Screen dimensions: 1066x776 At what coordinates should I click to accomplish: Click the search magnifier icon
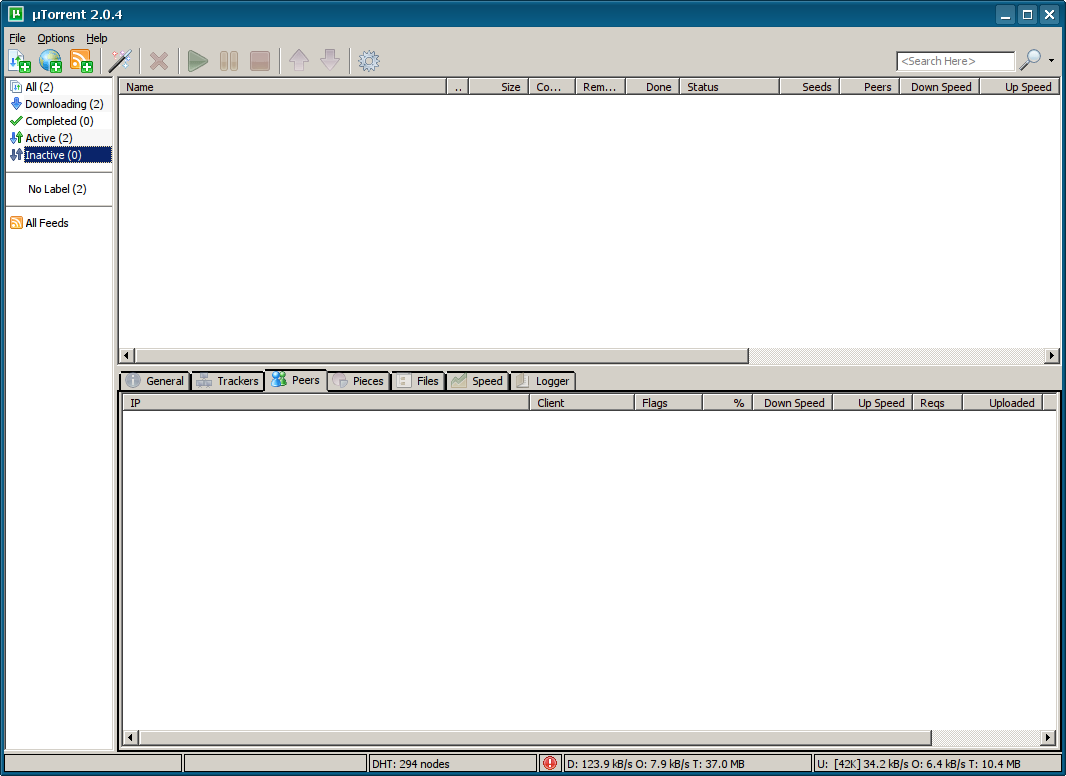(x=1030, y=61)
